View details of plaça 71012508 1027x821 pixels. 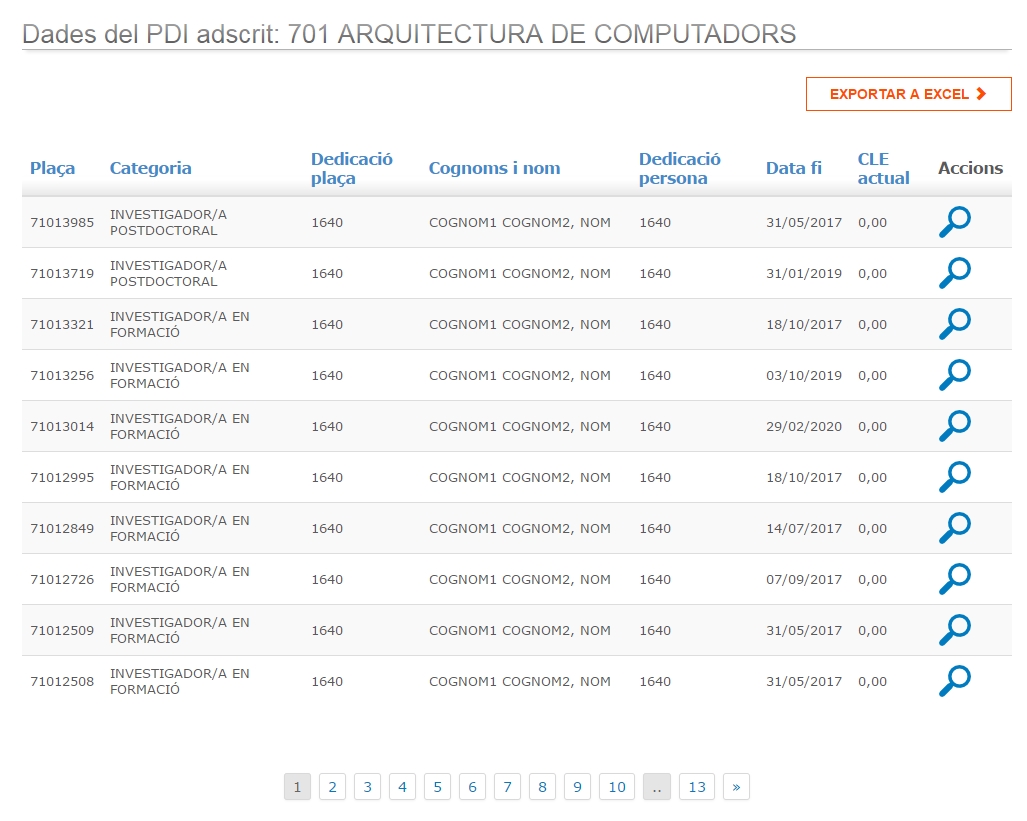click(x=954, y=681)
